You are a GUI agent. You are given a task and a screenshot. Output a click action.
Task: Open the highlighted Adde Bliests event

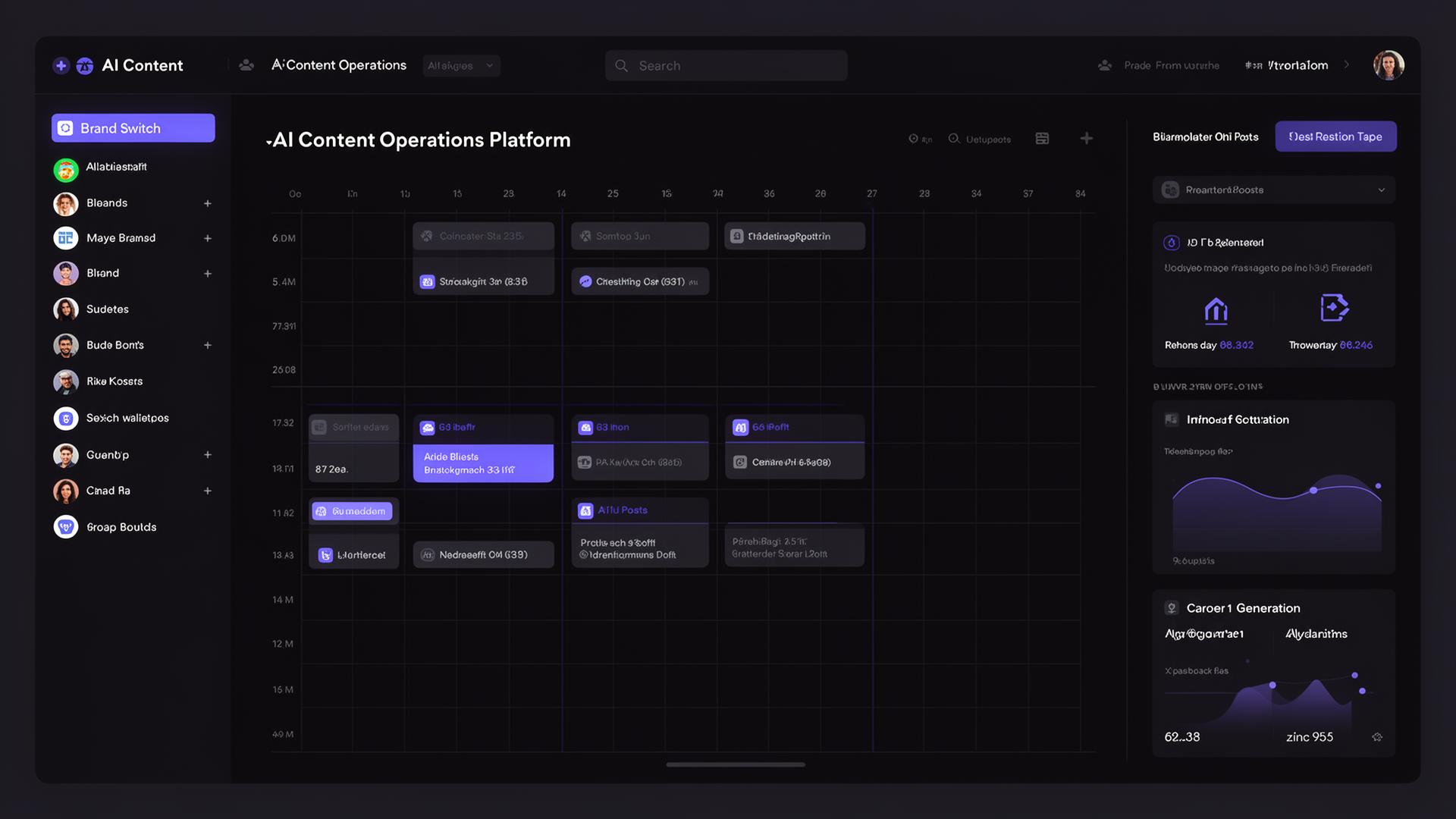point(483,463)
